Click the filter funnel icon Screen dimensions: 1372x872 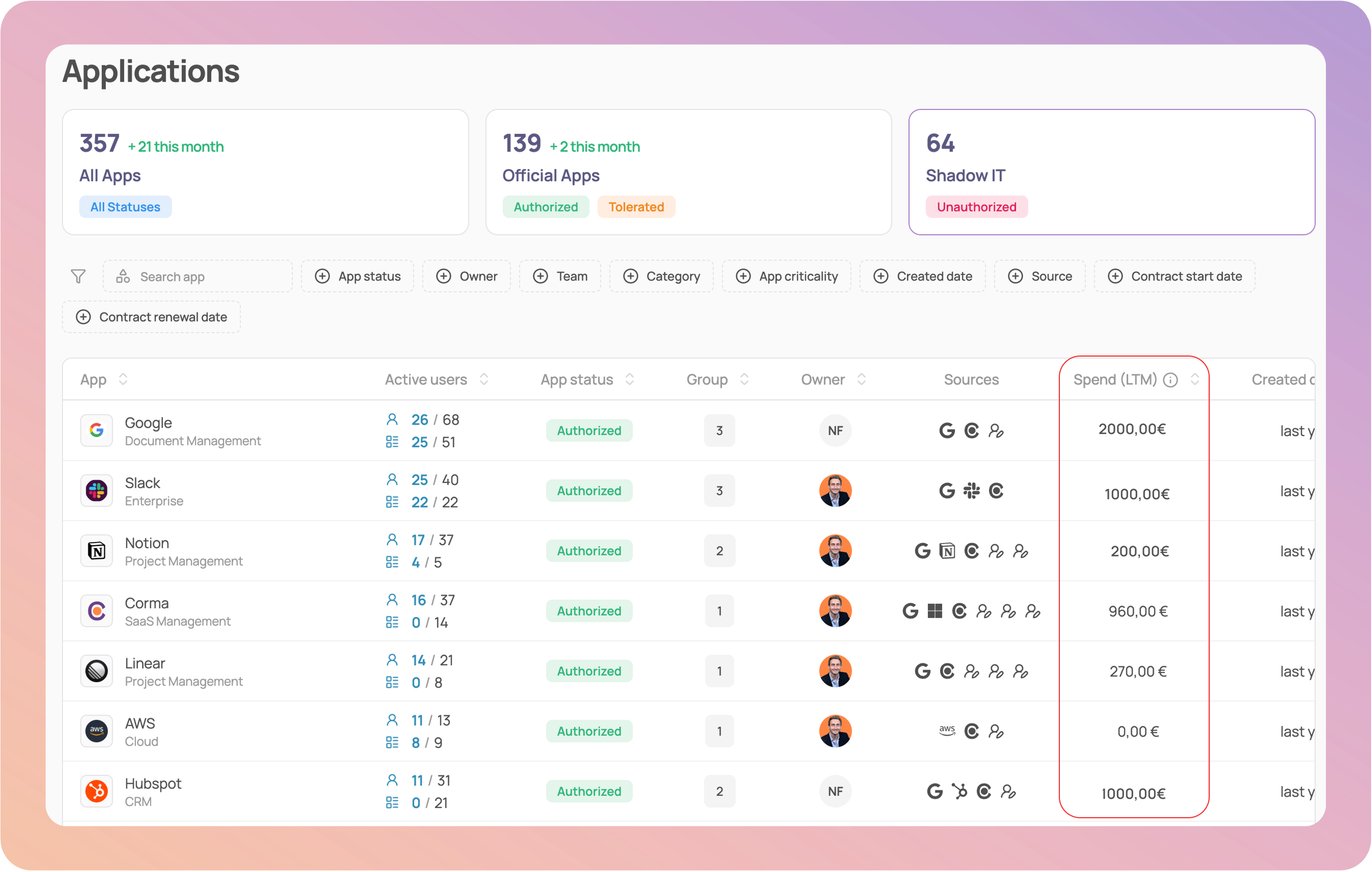tap(78, 276)
